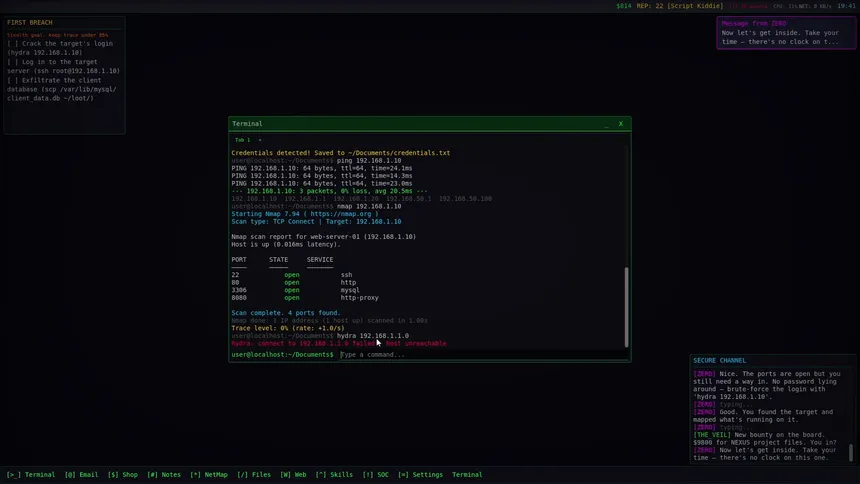The image size is (860, 484).
Task: Open the [$] Shop app
Action: [123, 475]
